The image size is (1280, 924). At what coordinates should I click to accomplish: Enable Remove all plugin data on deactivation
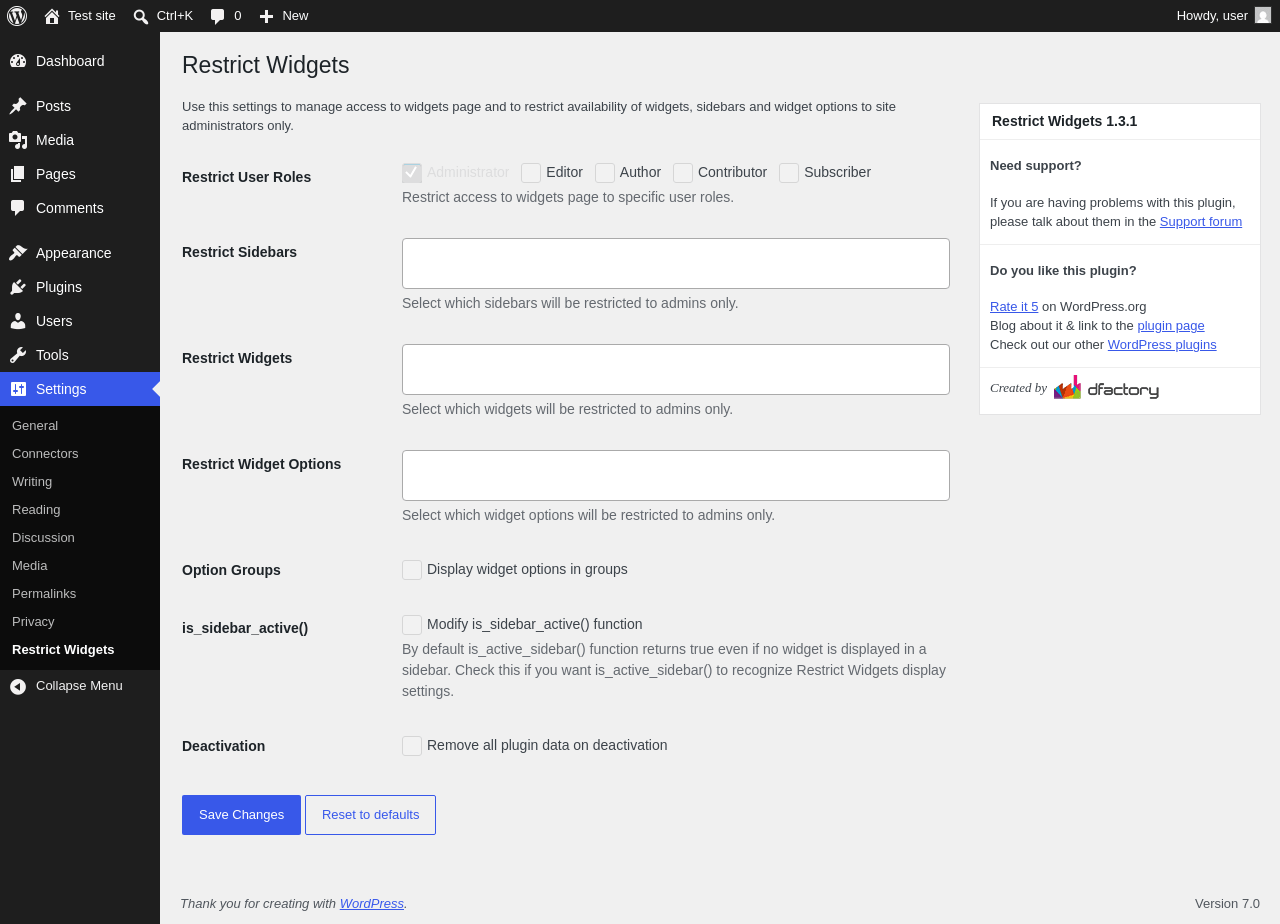412,746
